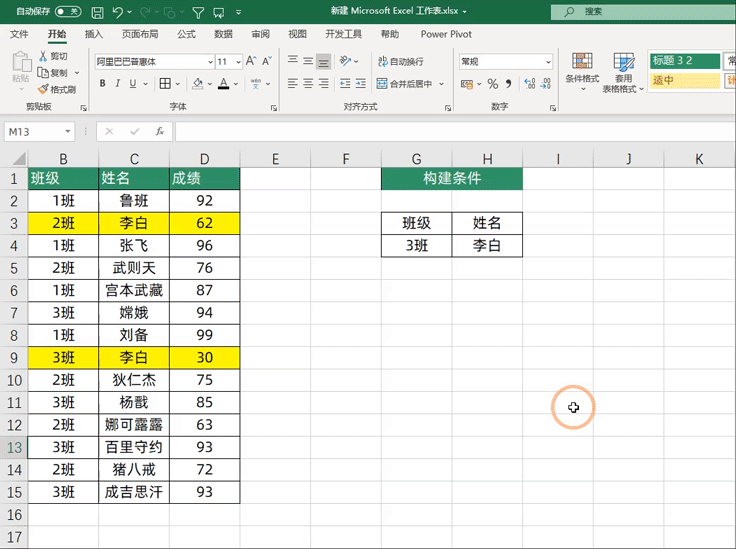736x549 pixels.
Task: Click the Save icon in quick access toolbar
Action: (x=96, y=12)
